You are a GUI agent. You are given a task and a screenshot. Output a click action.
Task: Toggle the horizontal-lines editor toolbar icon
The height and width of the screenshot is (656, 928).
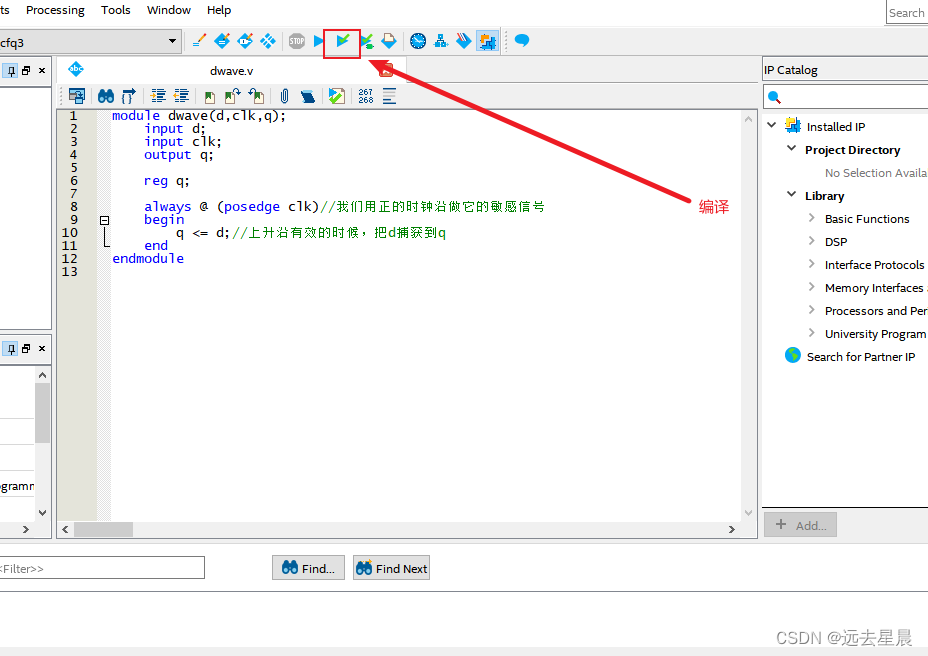(389, 96)
